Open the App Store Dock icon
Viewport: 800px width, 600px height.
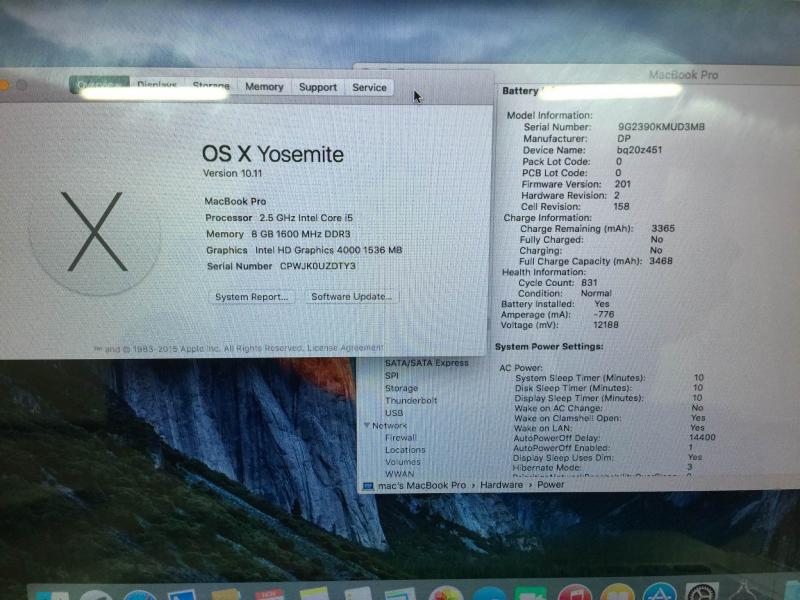pos(660,592)
